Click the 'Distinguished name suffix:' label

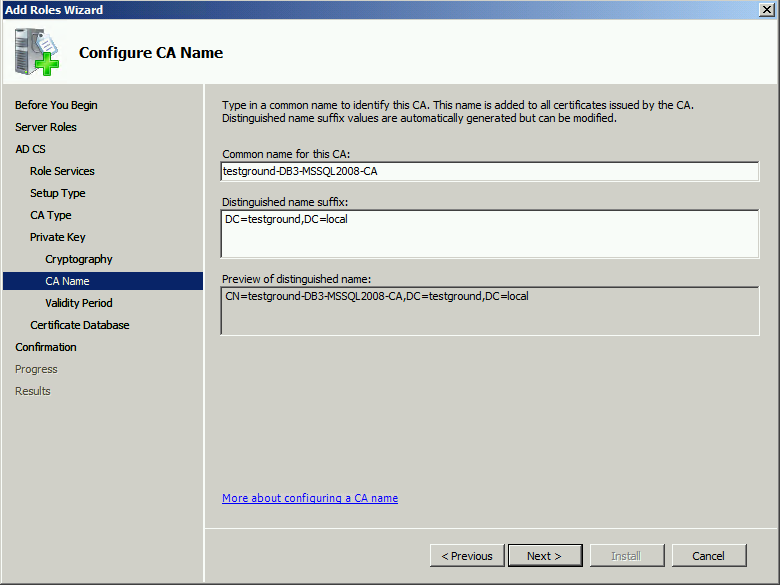(x=285, y=202)
